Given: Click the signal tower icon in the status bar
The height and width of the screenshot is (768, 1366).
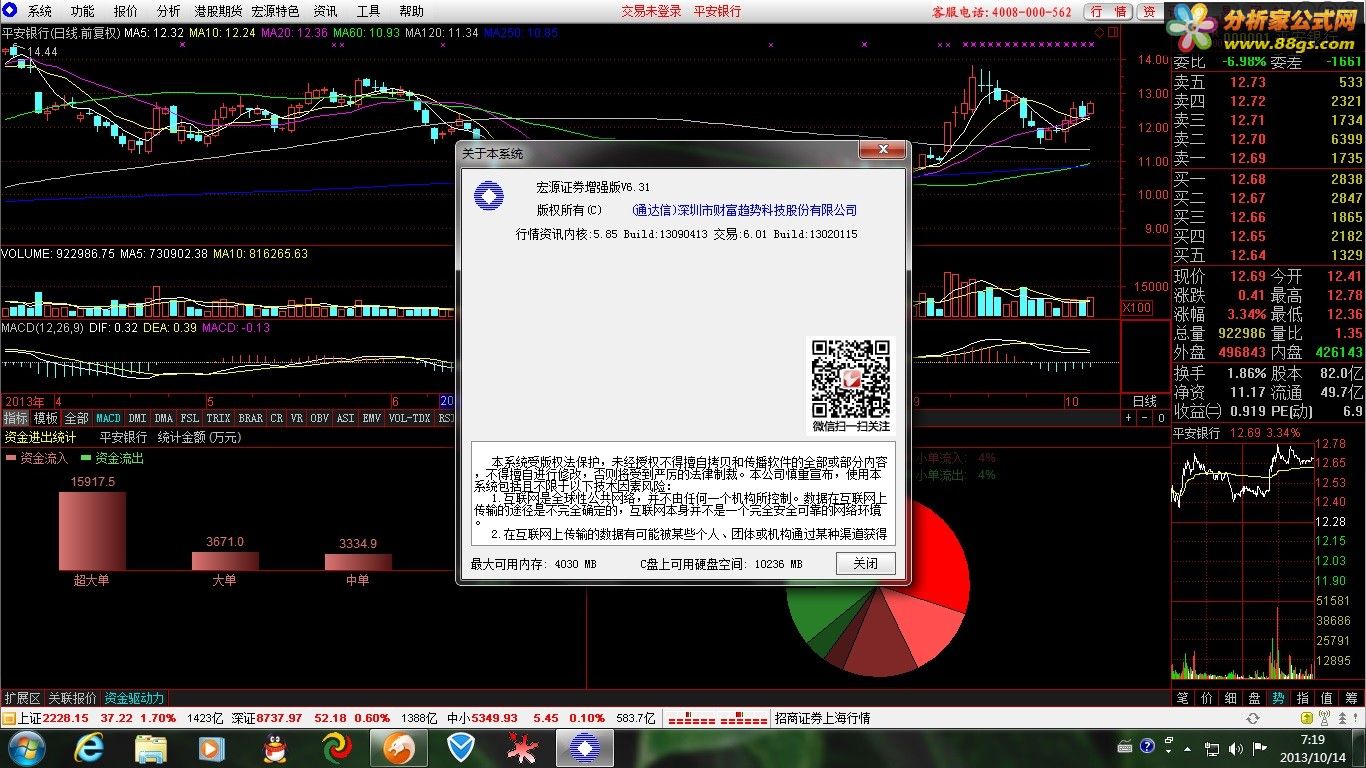Looking at the screenshot, I should point(1324,718).
